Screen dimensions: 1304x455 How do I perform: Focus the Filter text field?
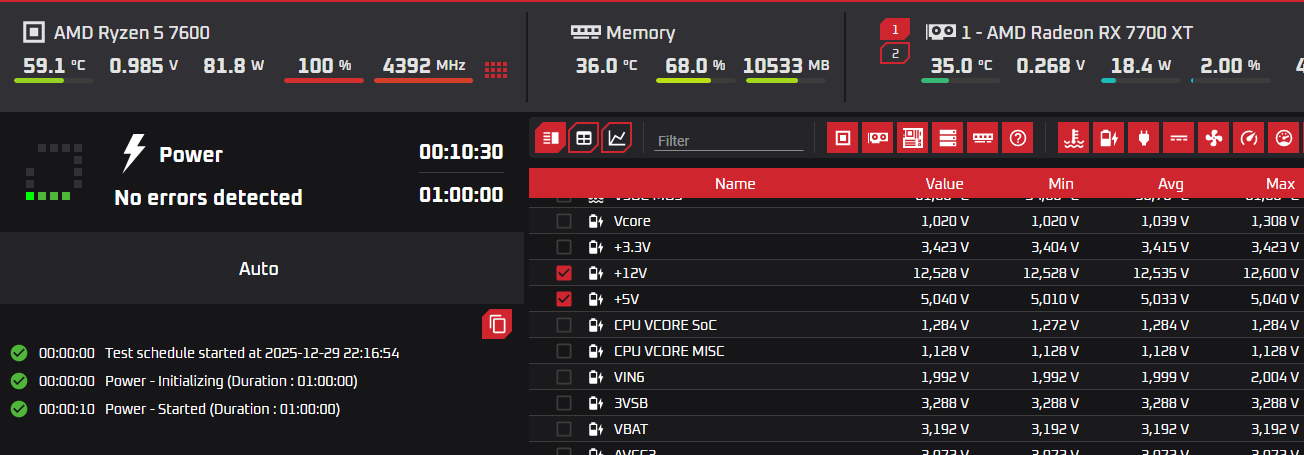[729, 141]
